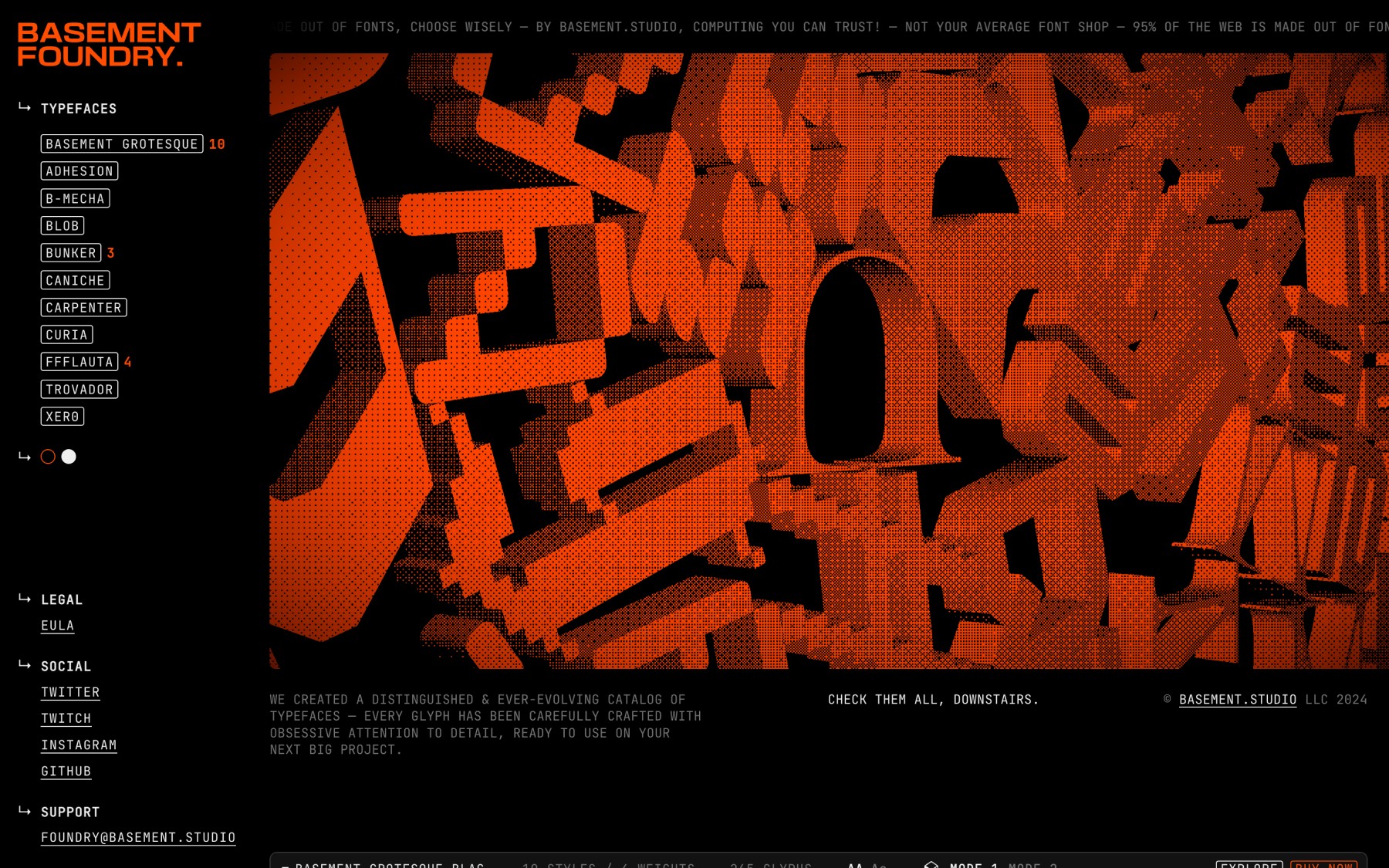Select the FFFlauta typeface
Viewport: 1389px width, 868px height.
pos(79,362)
